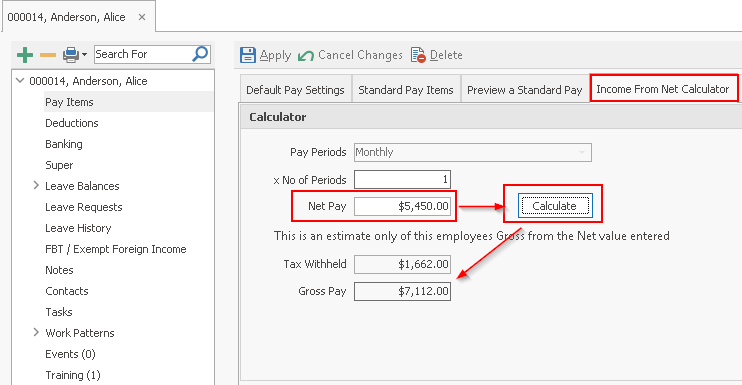
Task: Click the magnifier search icon
Action: pos(200,54)
